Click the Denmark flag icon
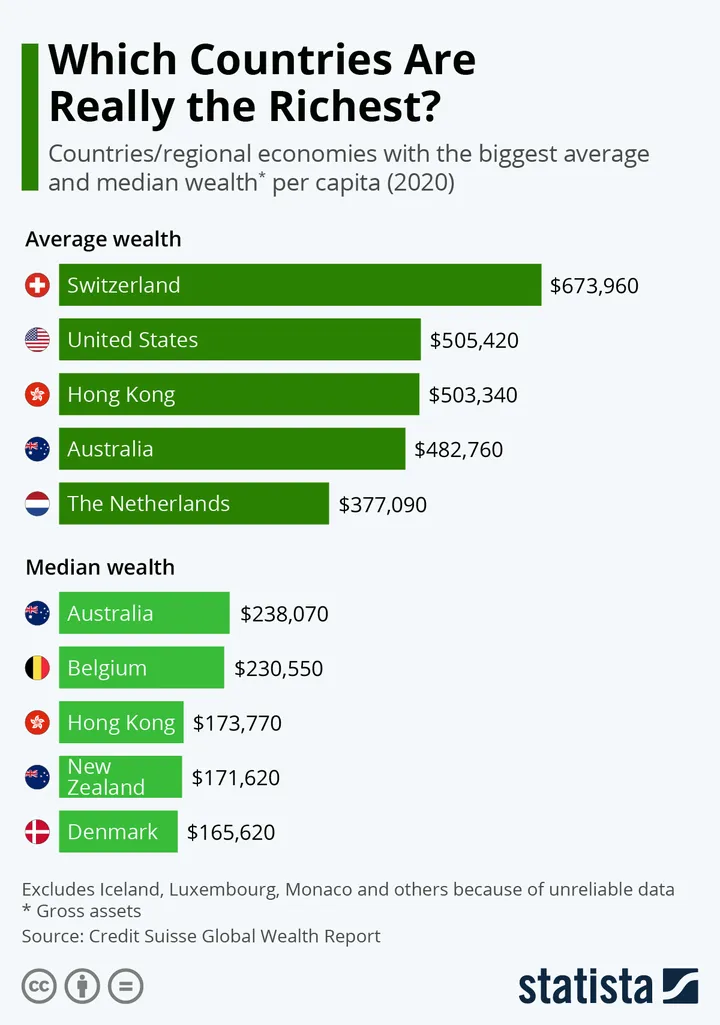This screenshot has height=1025, width=720. click(x=37, y=832)
